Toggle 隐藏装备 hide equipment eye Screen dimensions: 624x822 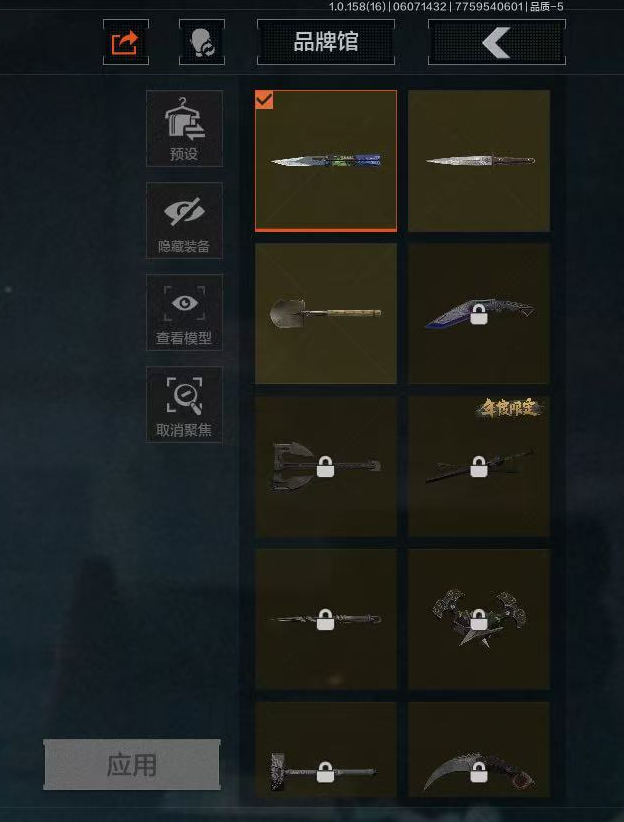[184, 221]
